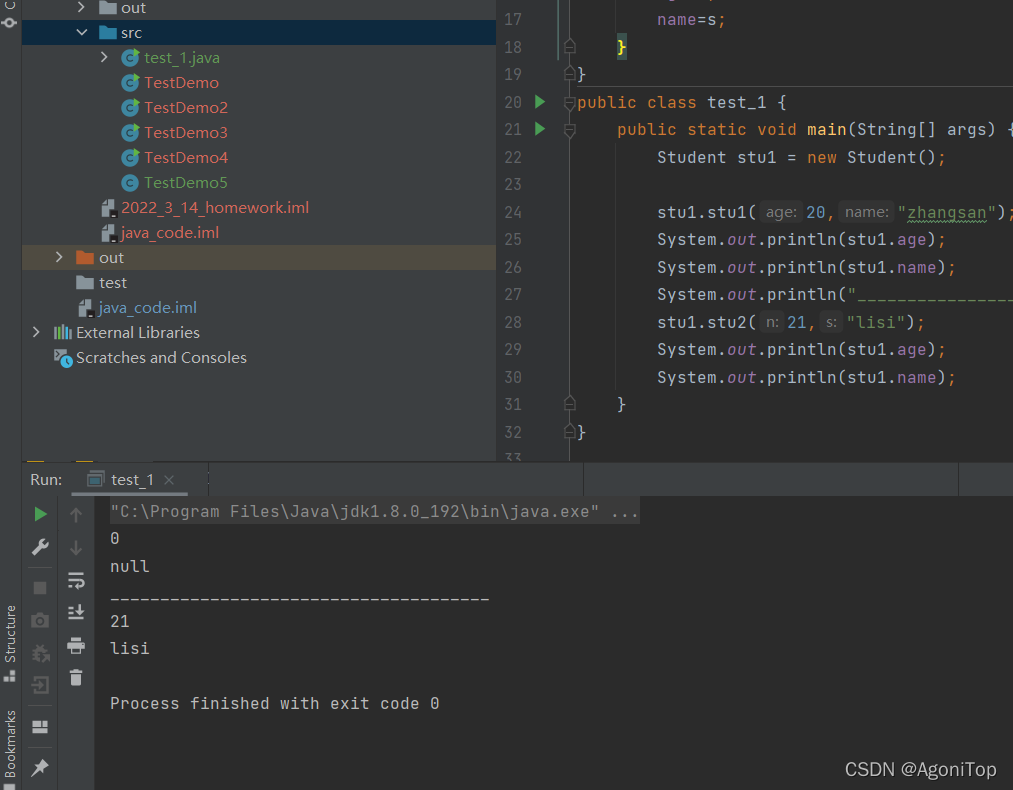
Task: Click the orange out folder icon
Action: (85, 258)
